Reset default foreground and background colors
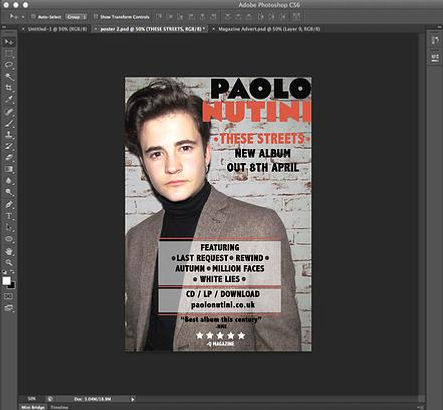Screen dimensions: 443x410 click(5, 273)
